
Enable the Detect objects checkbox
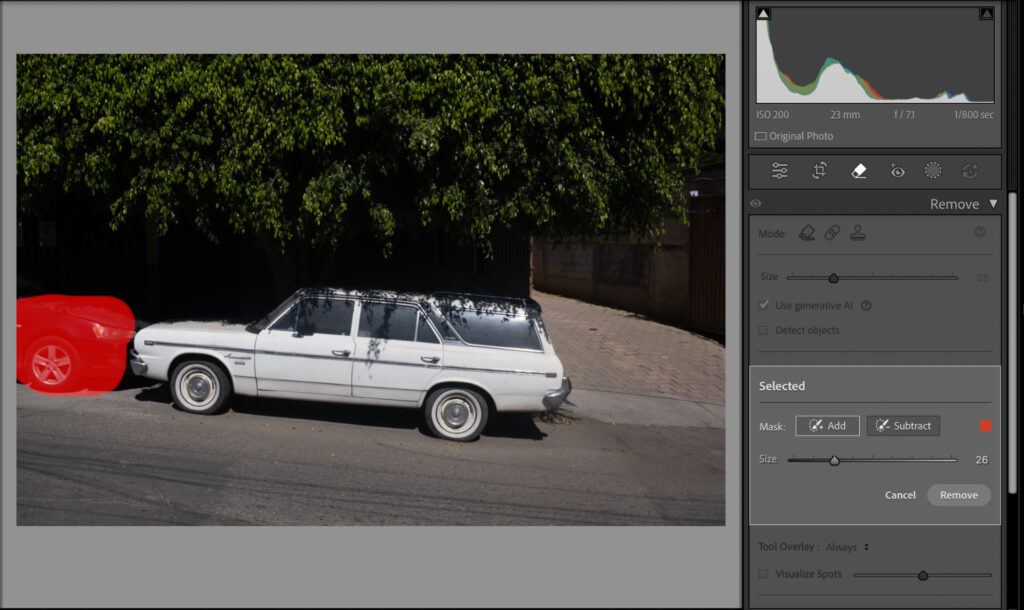(x=764, y=330)
